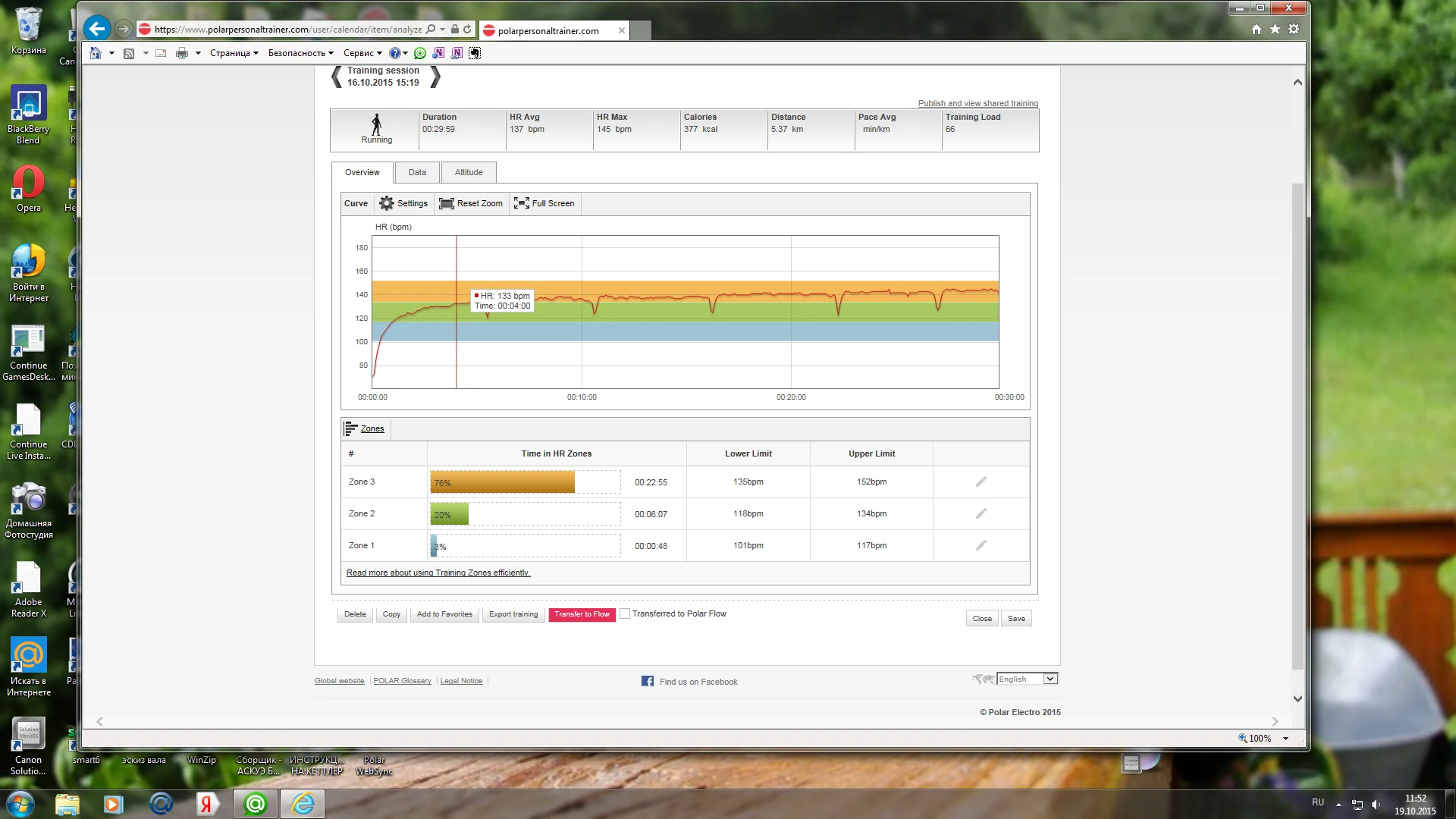The height and width of the screenshot is (819, 1456).
Task: Click the Facebook icon in the footer
Action: coord(648,682)
